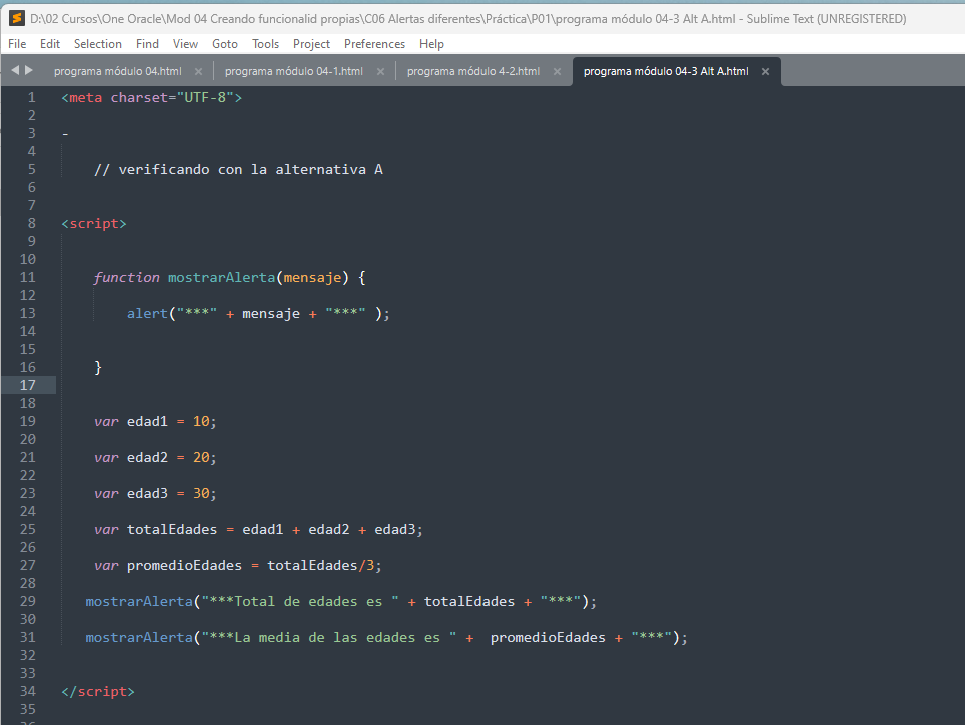Click line number 1 in the gutter
The image size is (965, 725).
point(32,97)
